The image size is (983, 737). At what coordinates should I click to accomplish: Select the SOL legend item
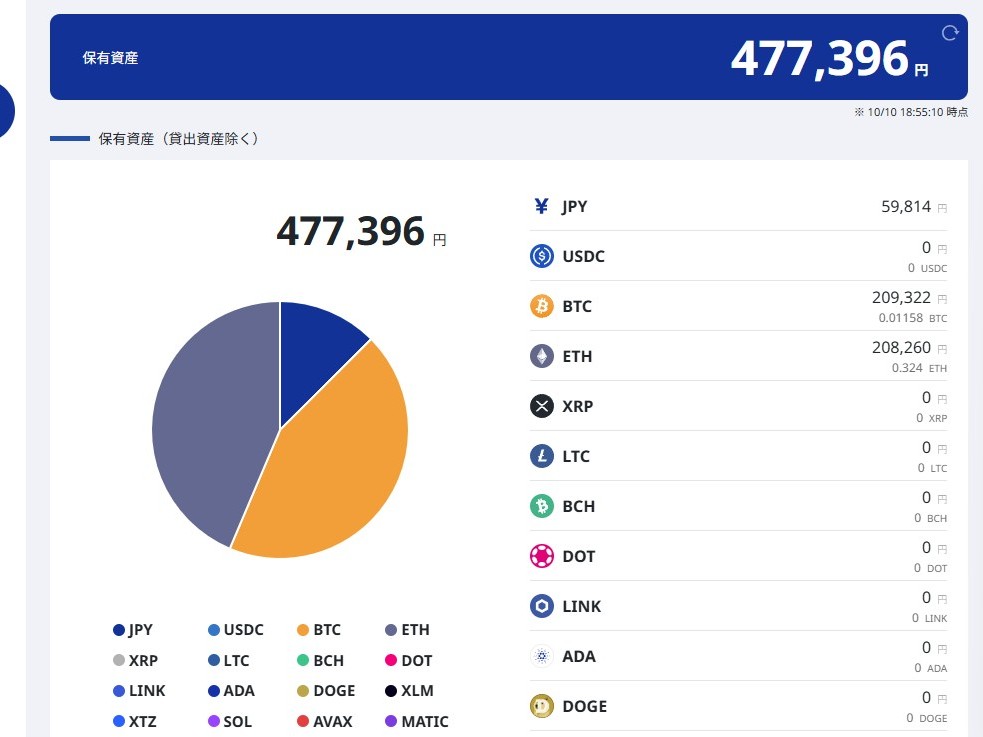229,721
